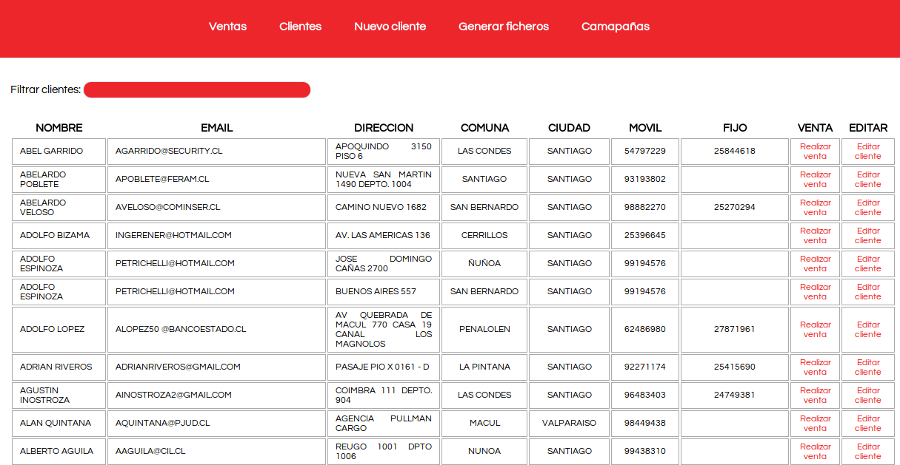Make a sale to Adrian Riveros

click(815, 366)
